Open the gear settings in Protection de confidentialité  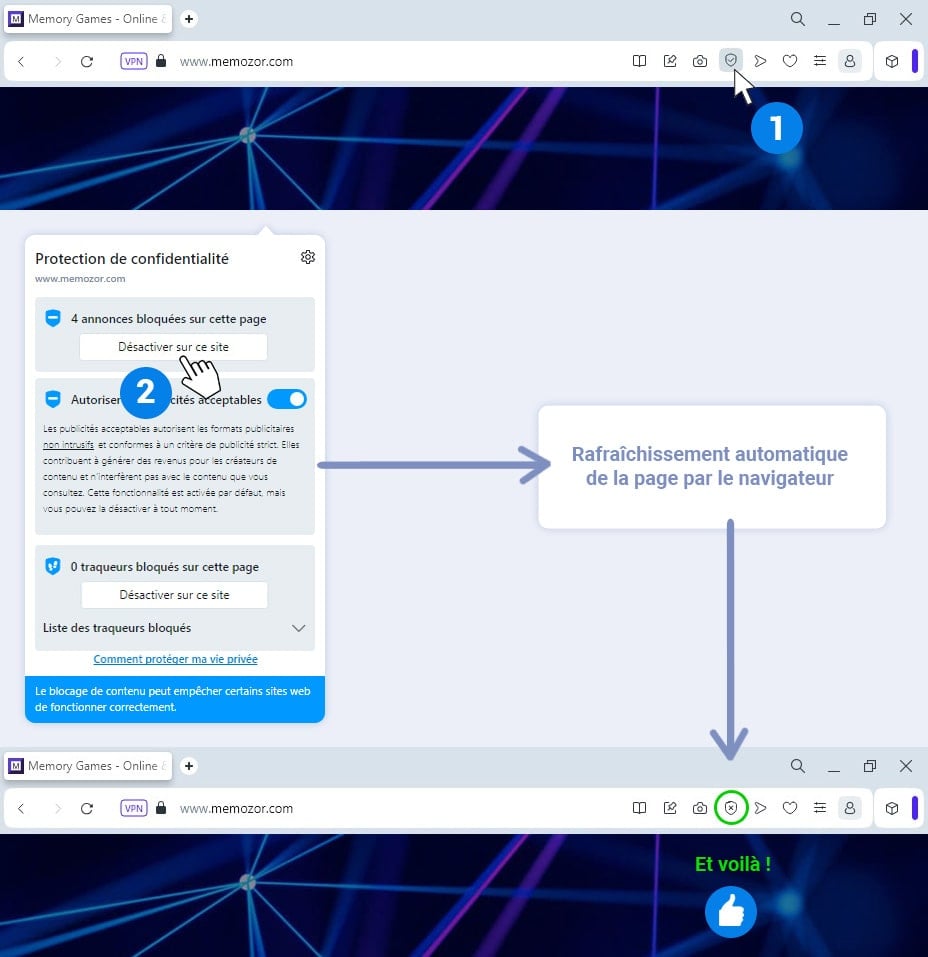(x=308, y=257)
